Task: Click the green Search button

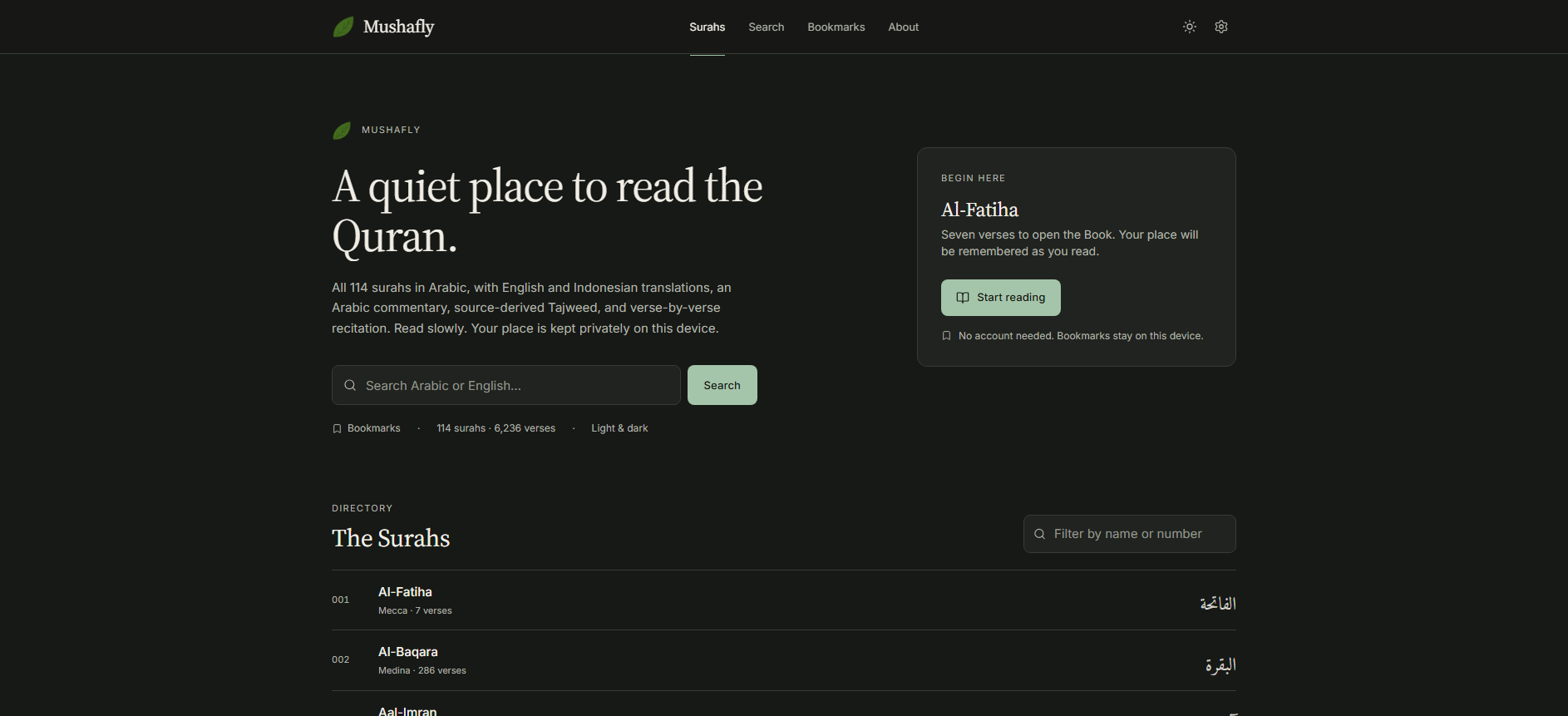Action: (x=722, y=385)
